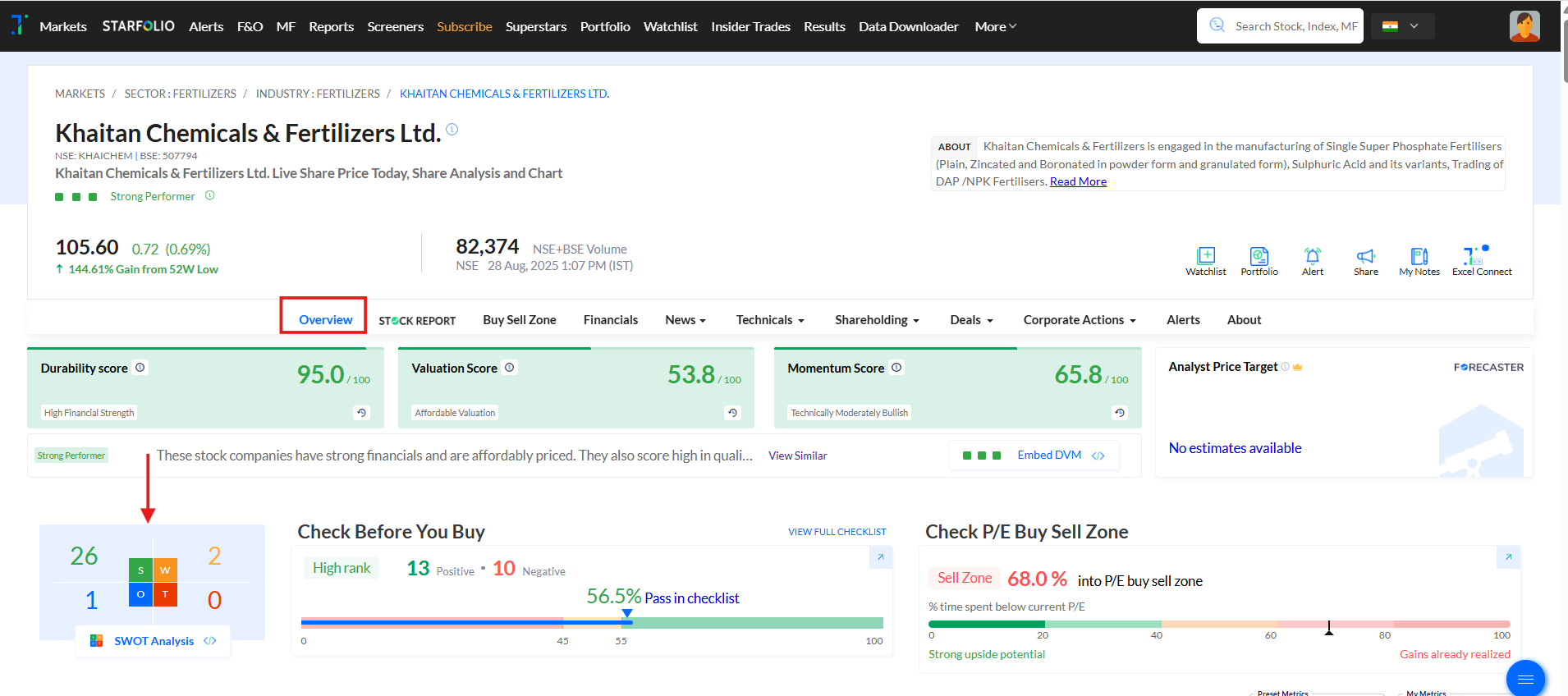This screenshot has height=696, width=1568.
Task: Open the Financials tab
Action: 611,320
